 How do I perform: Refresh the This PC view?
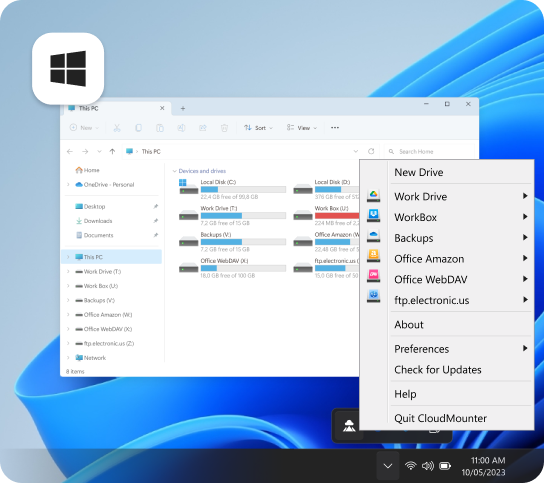click(371, 151)
